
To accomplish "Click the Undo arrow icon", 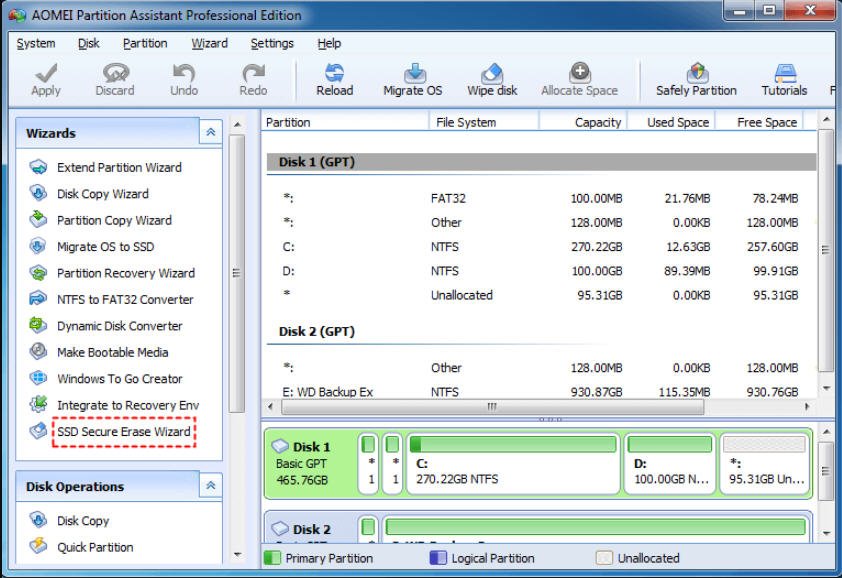I will pyautogui.click(x=184, y=73).
